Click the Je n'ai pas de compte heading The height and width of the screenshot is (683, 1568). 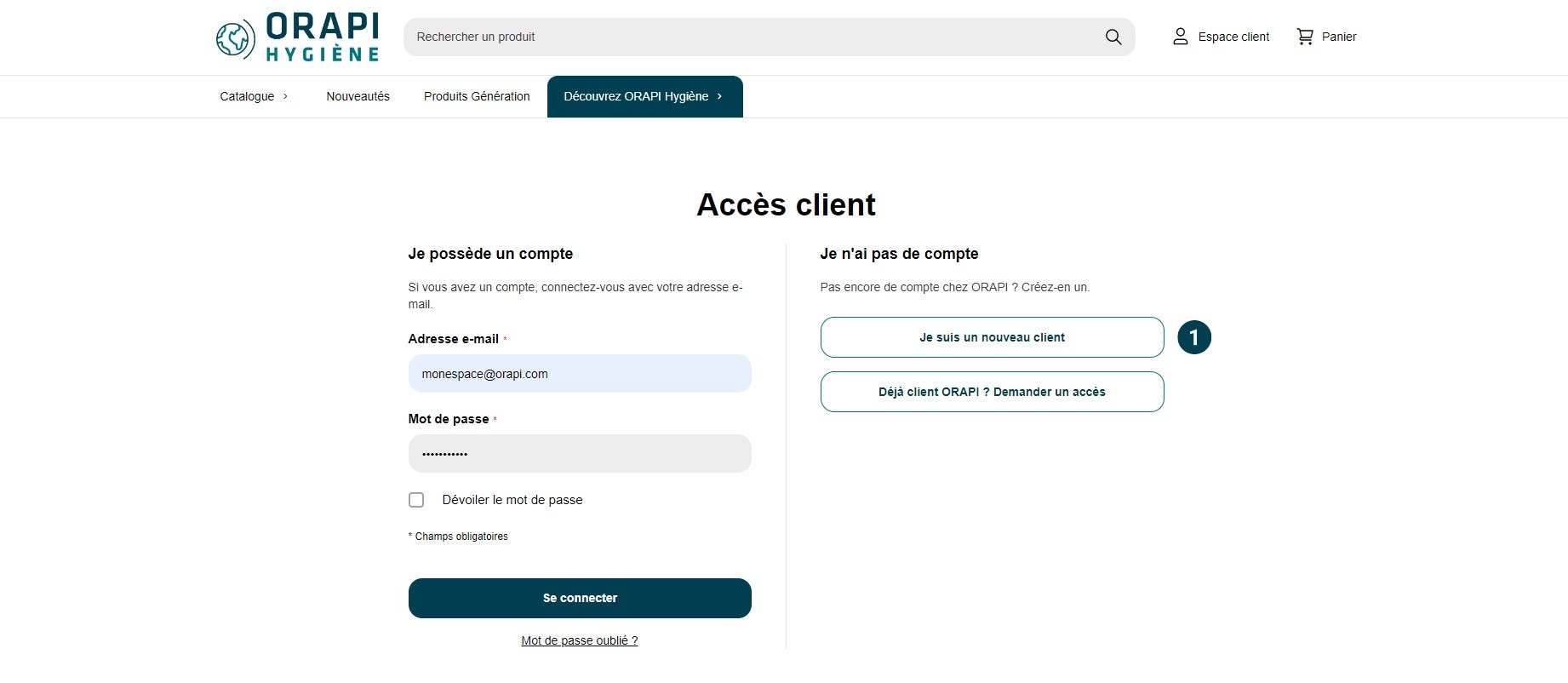point(899,254)
